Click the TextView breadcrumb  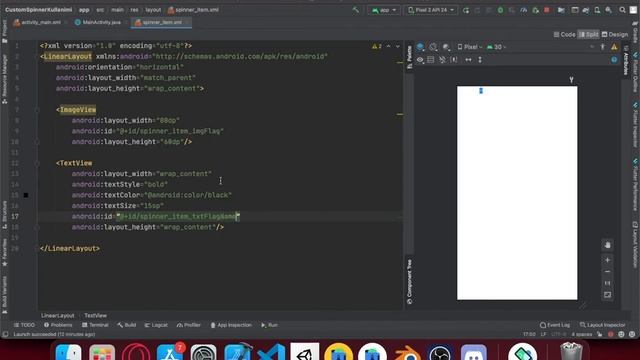[95, 316]
